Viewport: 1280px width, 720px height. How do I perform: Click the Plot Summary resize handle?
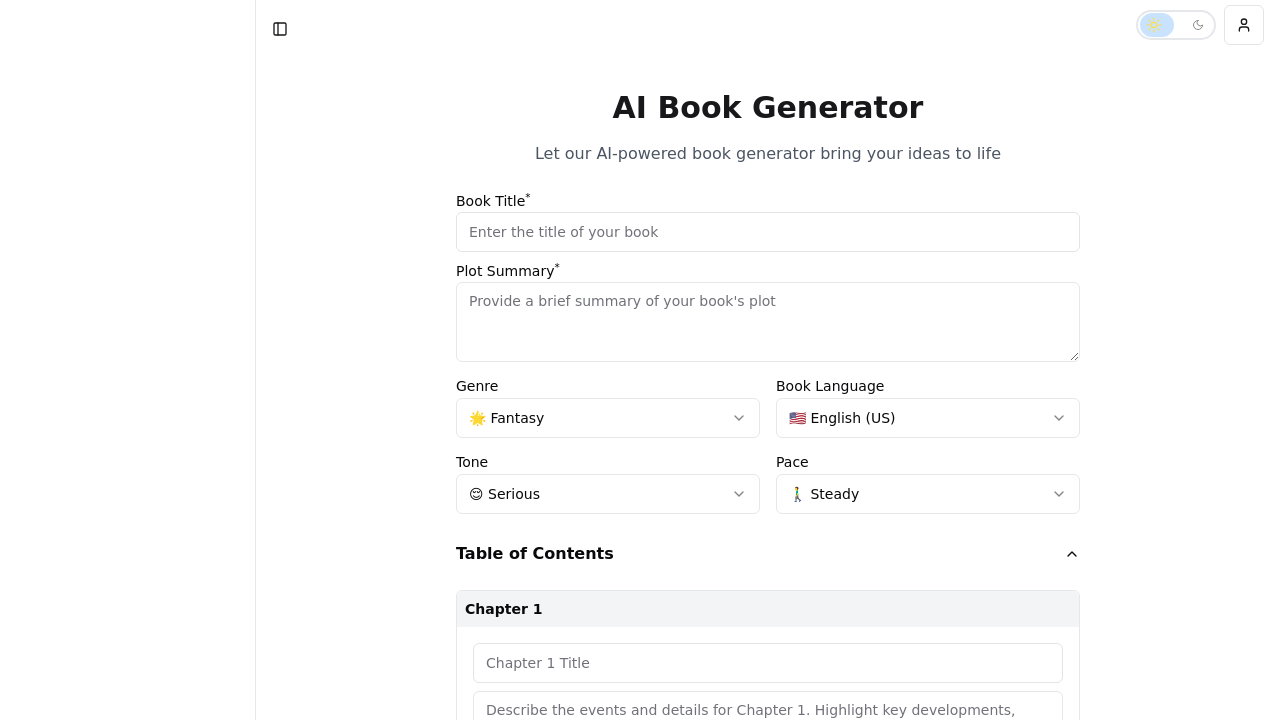click(1074, 354)
